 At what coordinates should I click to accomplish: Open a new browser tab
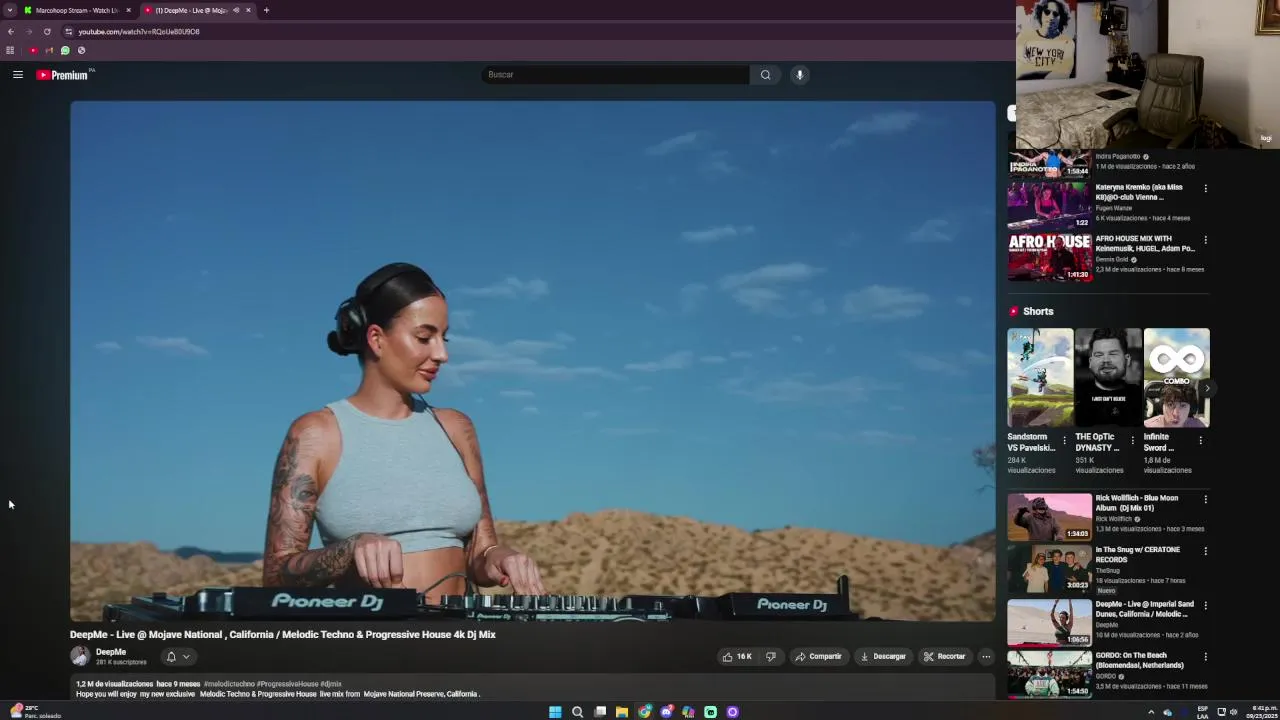point(266,10)
